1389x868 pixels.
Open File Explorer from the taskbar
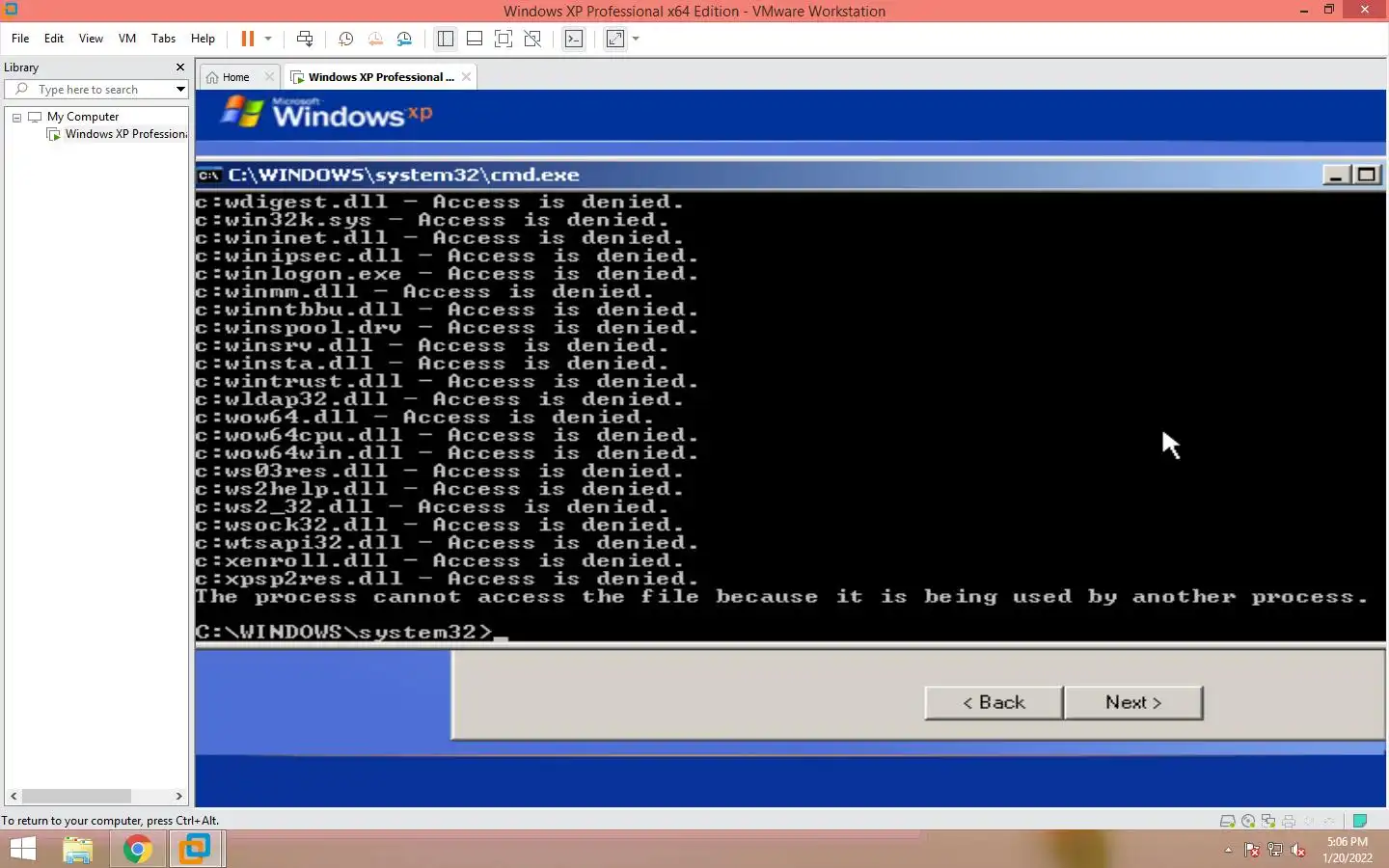(x=78, y=850)
